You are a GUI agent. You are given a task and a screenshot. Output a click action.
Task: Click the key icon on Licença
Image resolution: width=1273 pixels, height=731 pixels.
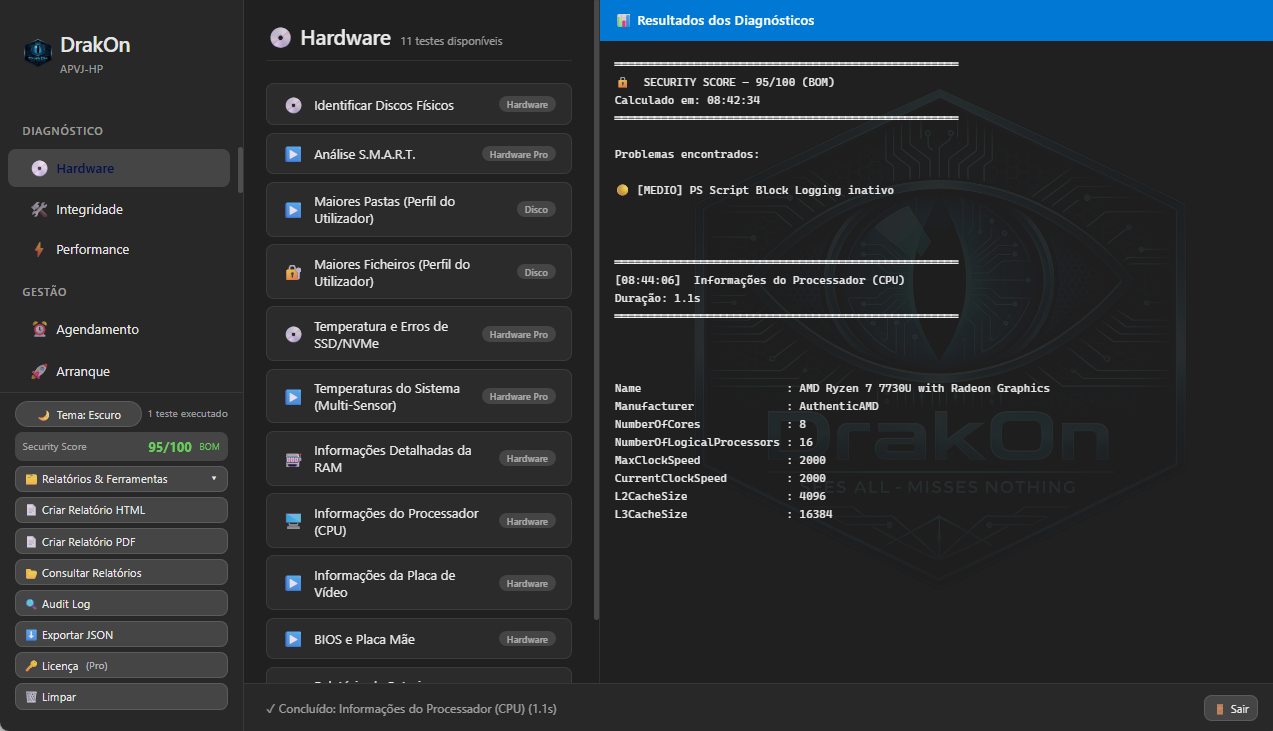tap(31, 666)
